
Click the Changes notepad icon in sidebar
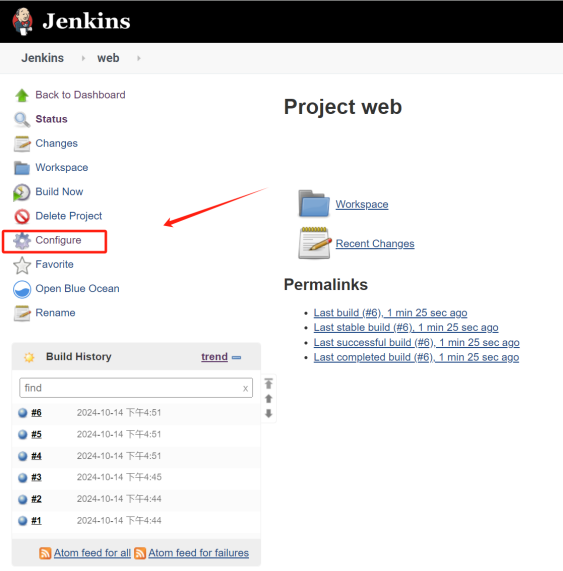coord(22,144)
